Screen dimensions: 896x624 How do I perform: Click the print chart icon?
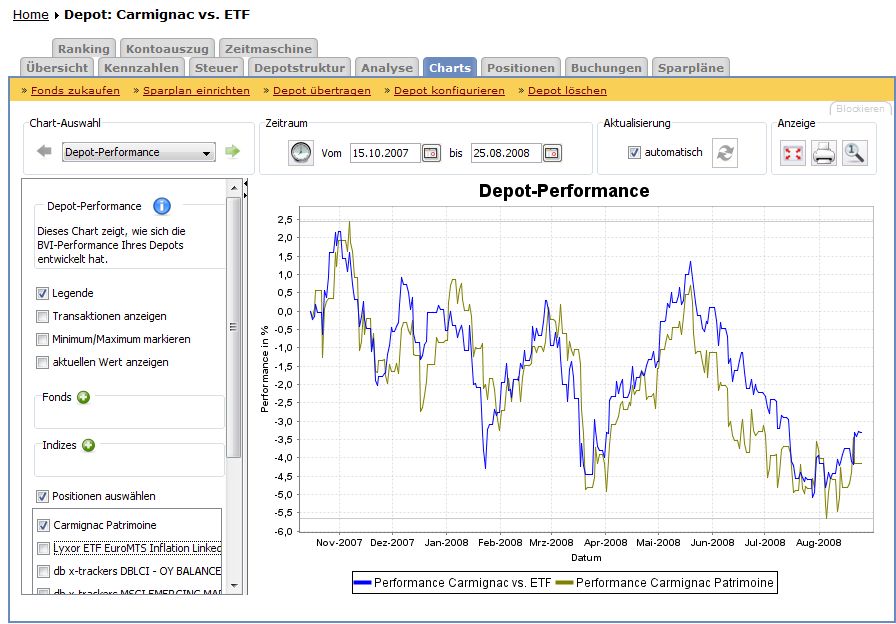pyautogui.click(x=824, y=154)
